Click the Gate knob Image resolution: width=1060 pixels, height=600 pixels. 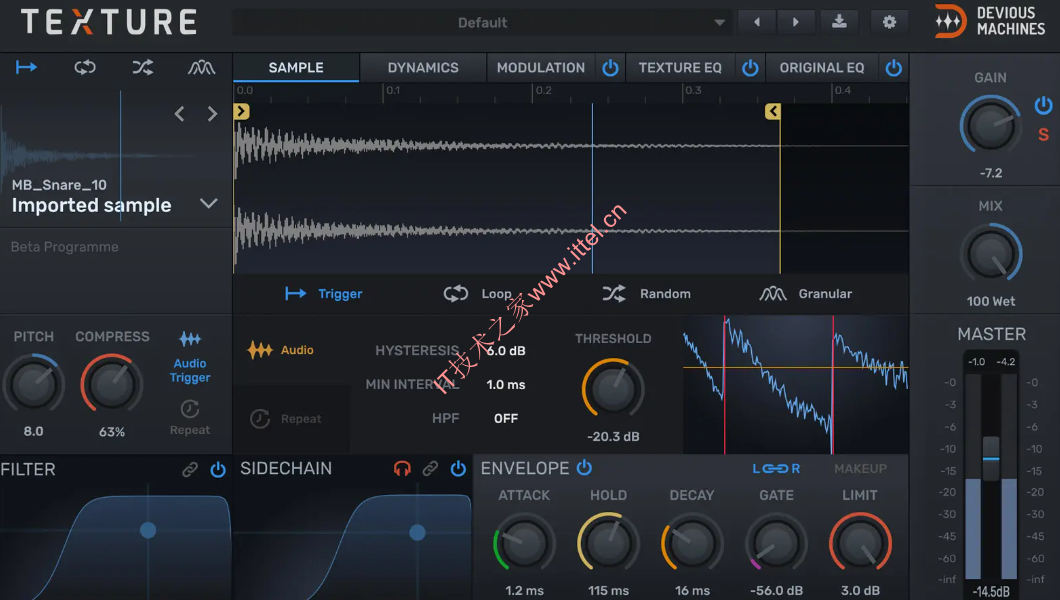[776, 543]
